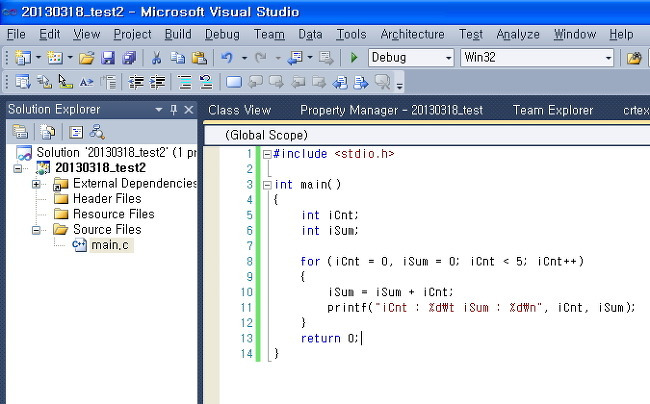Open the text editor toolbar options dropdown

pos(399,87)
